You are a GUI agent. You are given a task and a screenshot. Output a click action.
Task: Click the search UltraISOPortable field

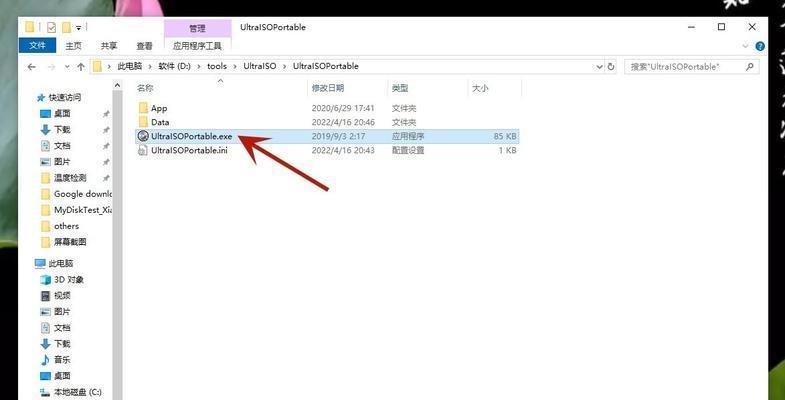click(691, 67)
